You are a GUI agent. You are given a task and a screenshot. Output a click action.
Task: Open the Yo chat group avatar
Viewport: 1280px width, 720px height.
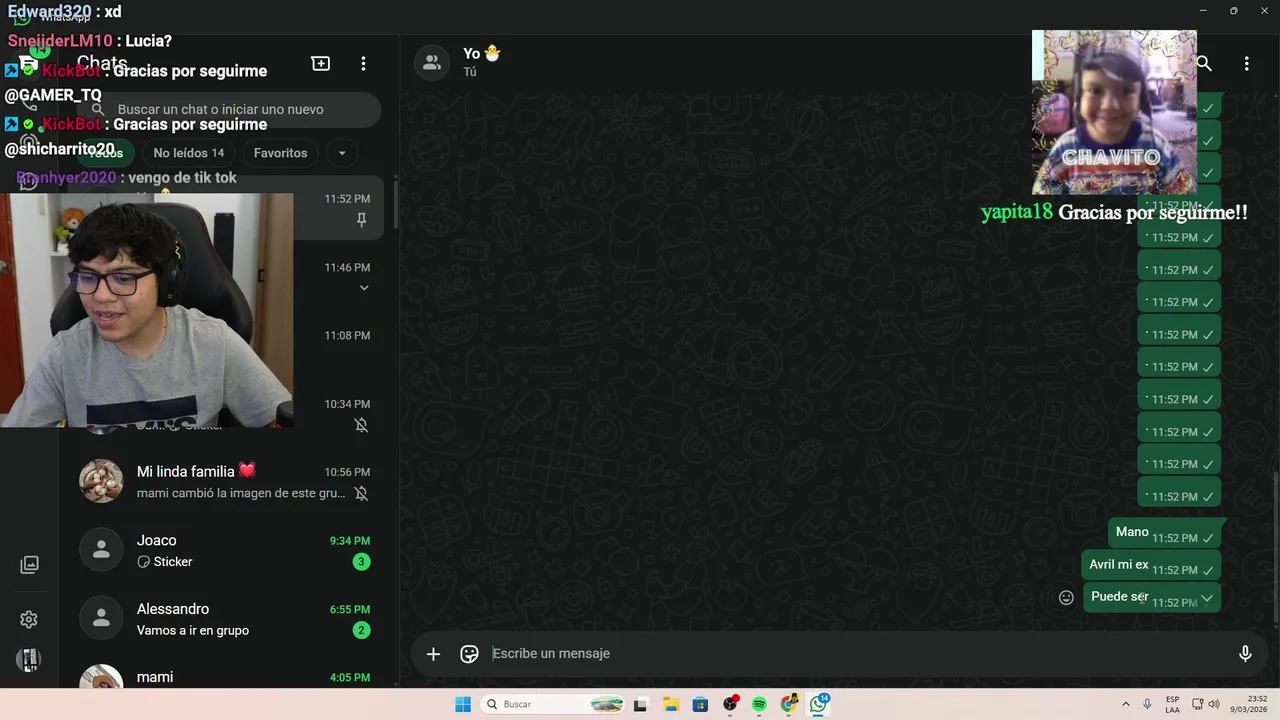tap(432, 62)
